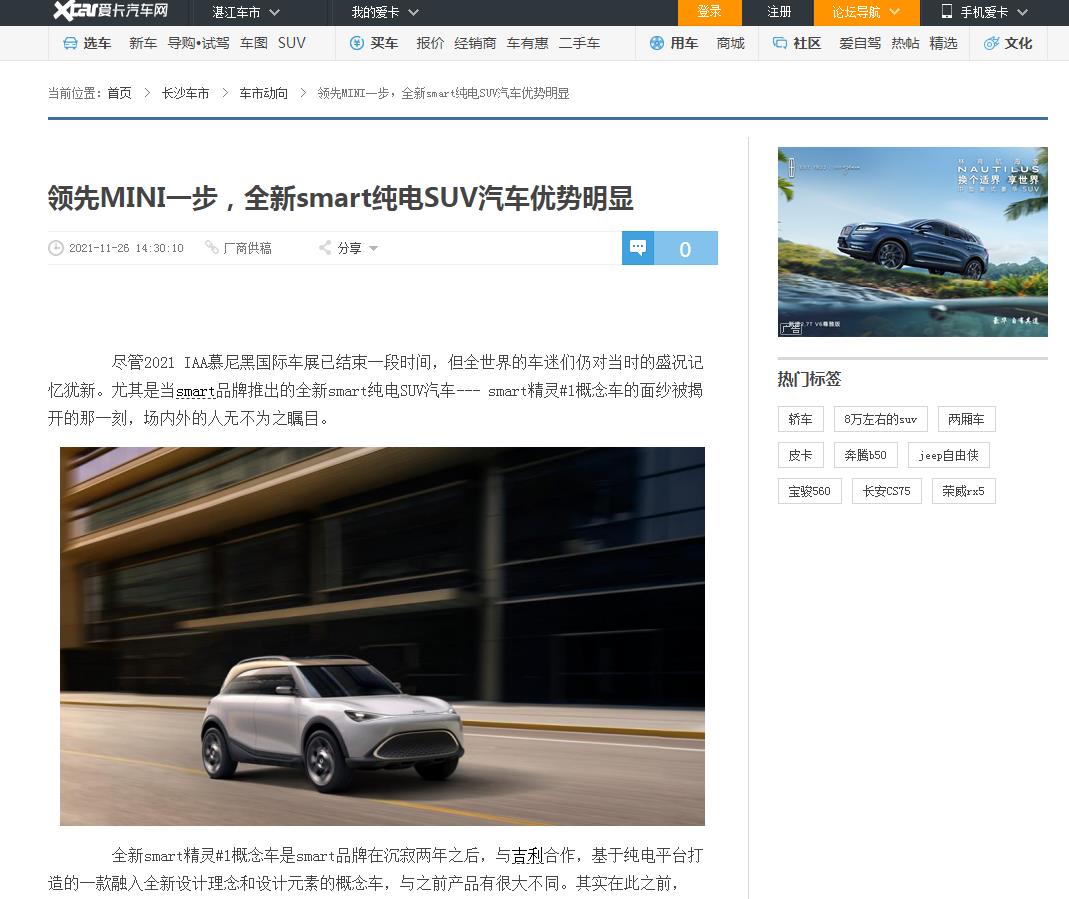Open the 经销商 menu item
This screenshot has height=899, width=1069.
click(x=475, y=44)
